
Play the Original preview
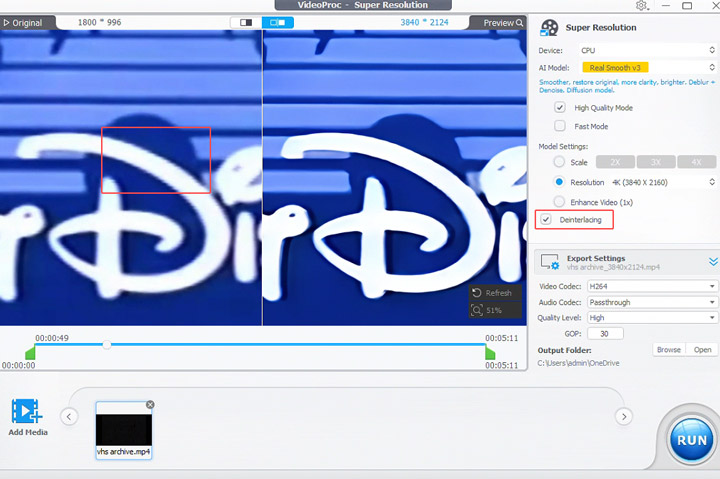[23, 23]
